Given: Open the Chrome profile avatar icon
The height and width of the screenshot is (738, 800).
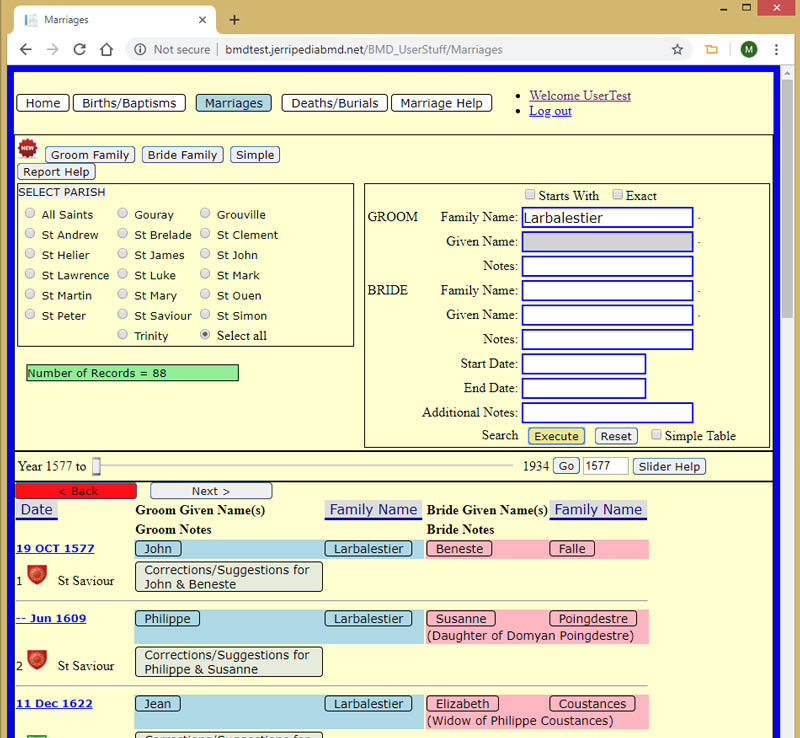Looking at the screenshot, I should point(748,49).
